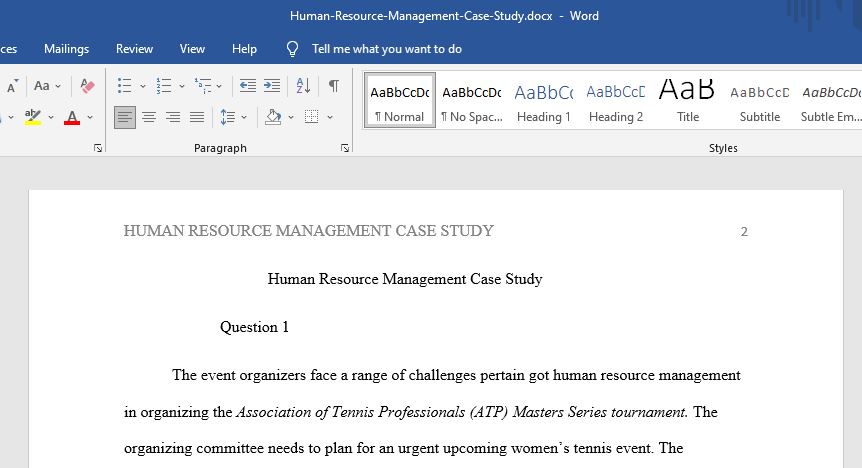Switch to the View ribbon tab
This screenshot has width=862, height=468.
(x=192, y=49)
